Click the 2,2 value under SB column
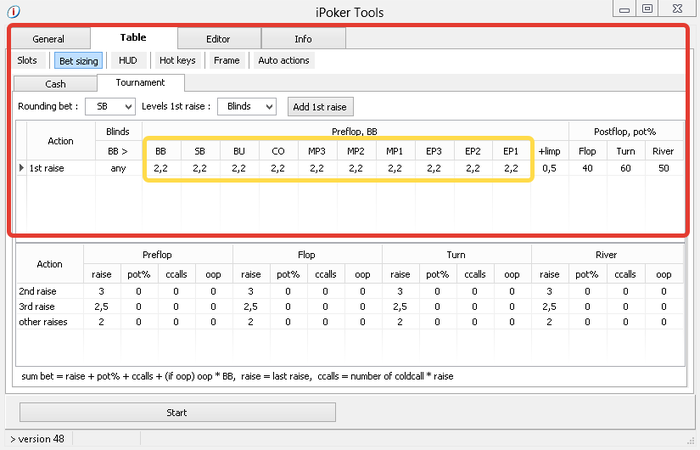 pyautogui.click(x=200, y=168)
